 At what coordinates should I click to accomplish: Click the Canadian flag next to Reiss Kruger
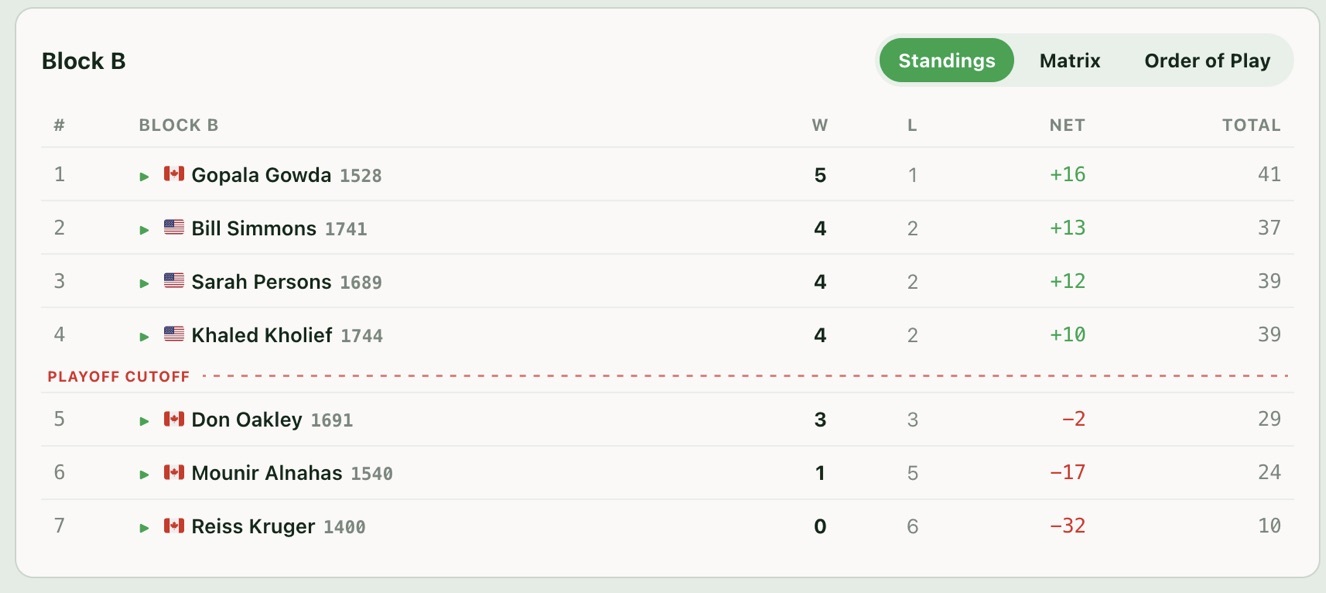click(x=174, y=525)
